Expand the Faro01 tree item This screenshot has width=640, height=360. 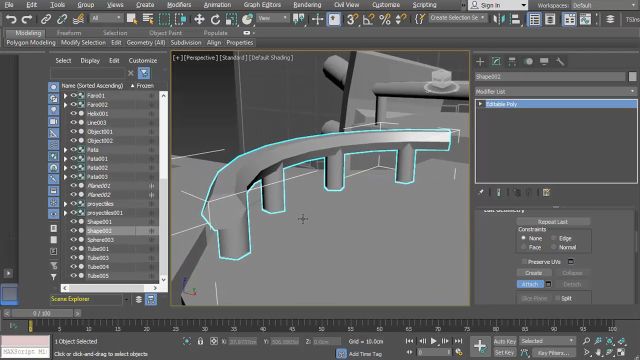(65, 96)
